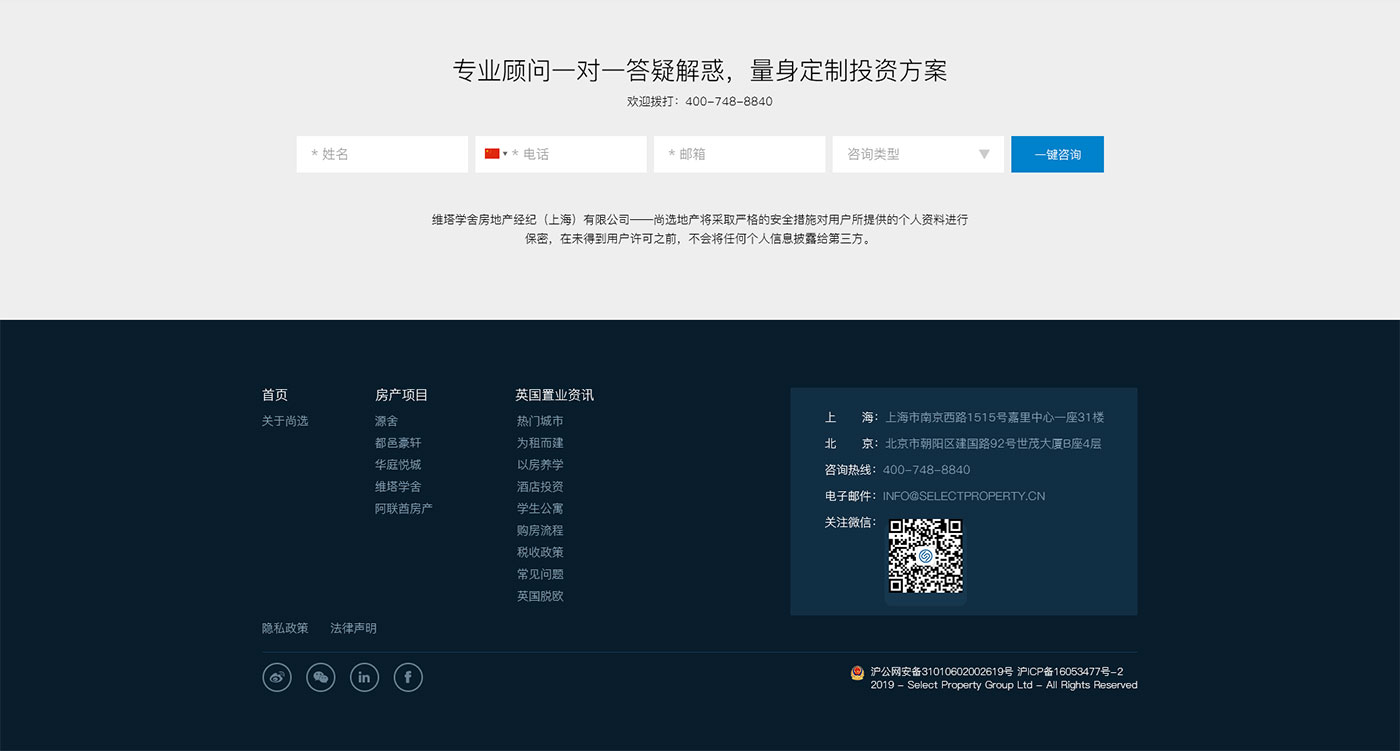1400x751 pixels.
Task: Open the 关于尚选 link
Action: pos(285,421)
